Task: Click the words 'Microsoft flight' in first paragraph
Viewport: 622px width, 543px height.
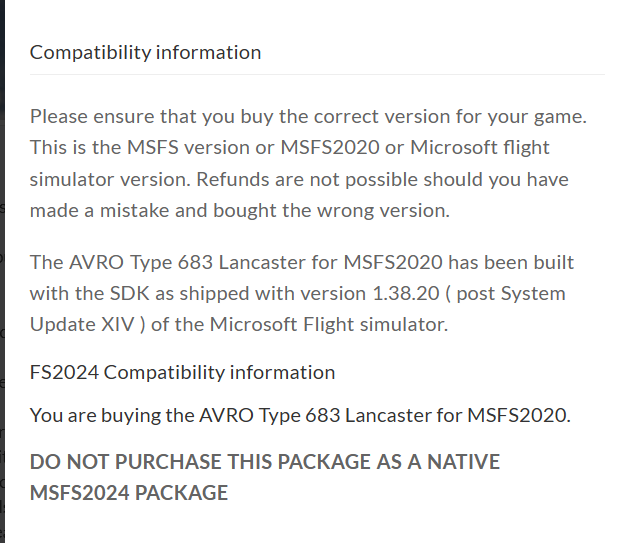Action: click(x=480, y=148)
